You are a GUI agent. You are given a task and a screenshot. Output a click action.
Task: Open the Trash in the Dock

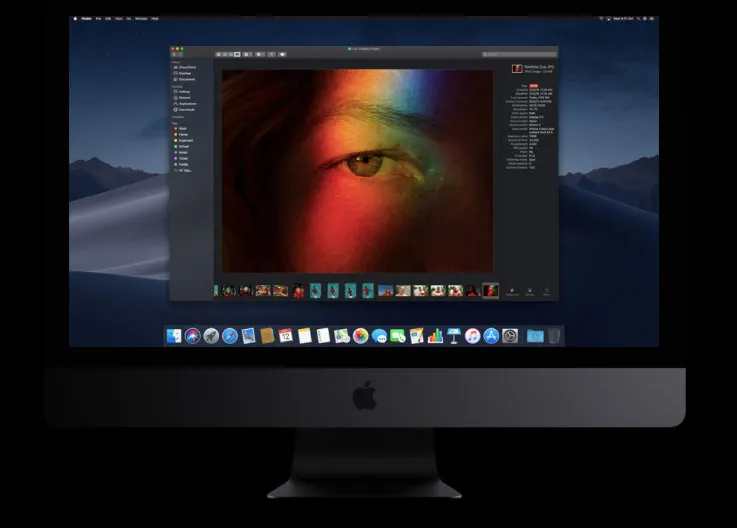click(x=554, y=336)
